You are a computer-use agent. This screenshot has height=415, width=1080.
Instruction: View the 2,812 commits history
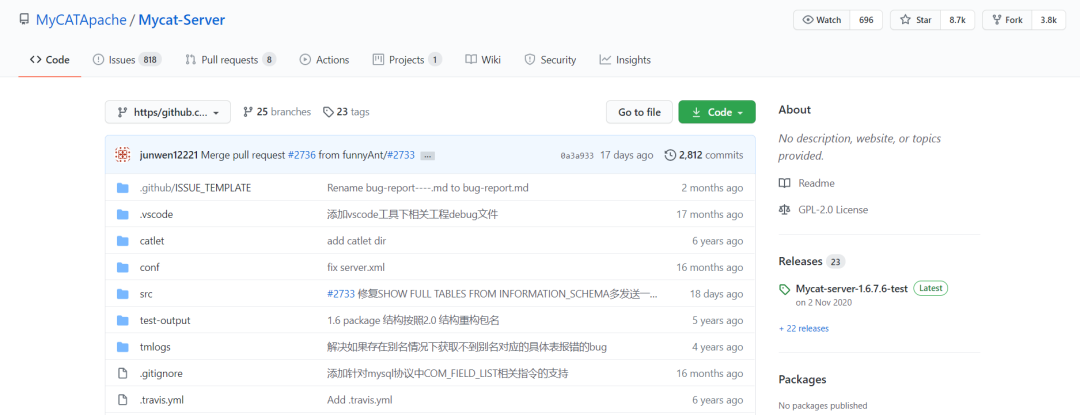pos(704,156)
